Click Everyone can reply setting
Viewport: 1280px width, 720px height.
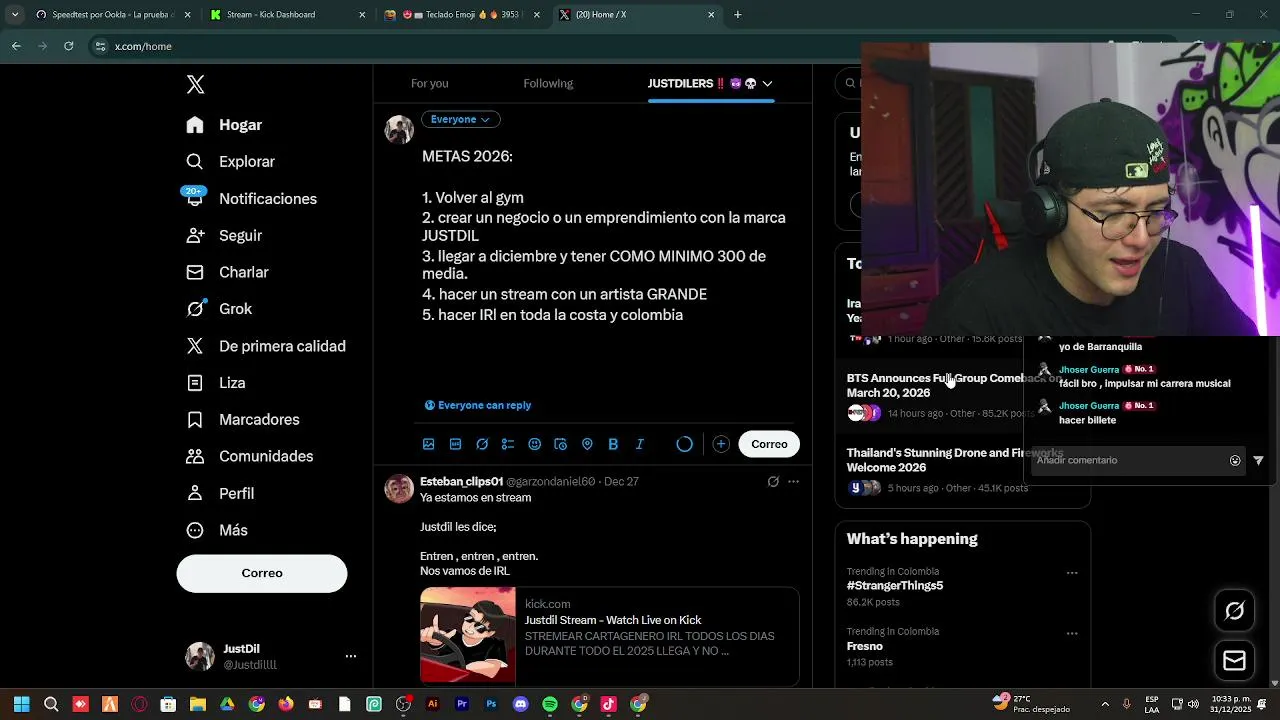tap(478, 406)
